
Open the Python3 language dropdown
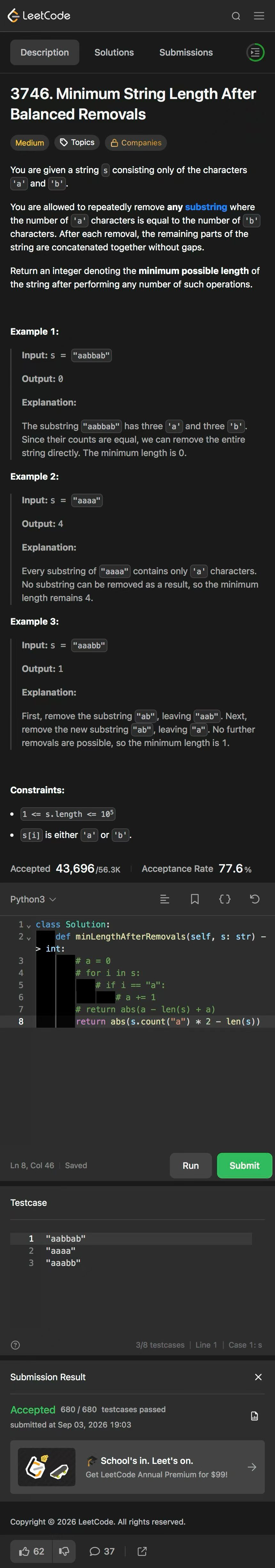coord(33,899)
